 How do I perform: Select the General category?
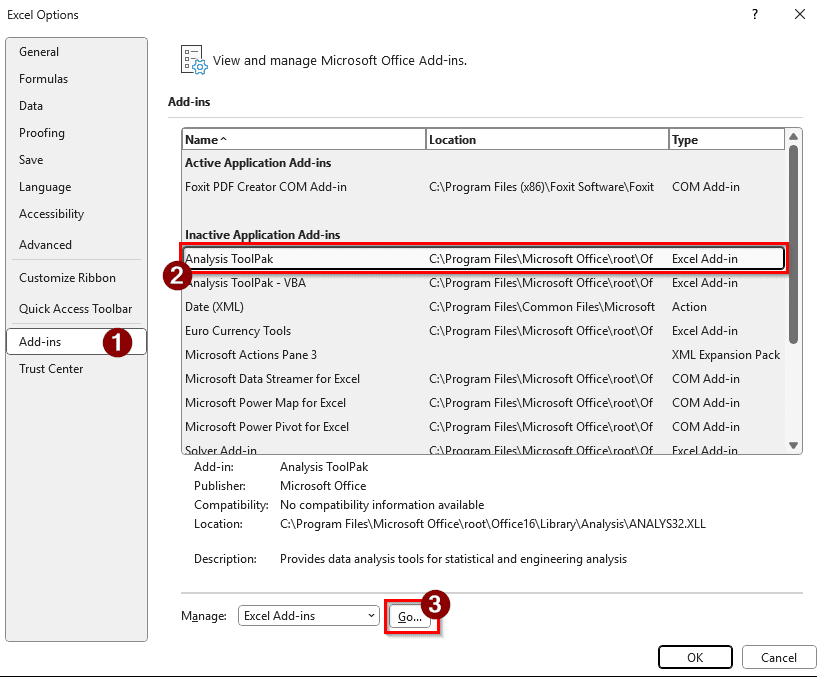pos(39,52)
